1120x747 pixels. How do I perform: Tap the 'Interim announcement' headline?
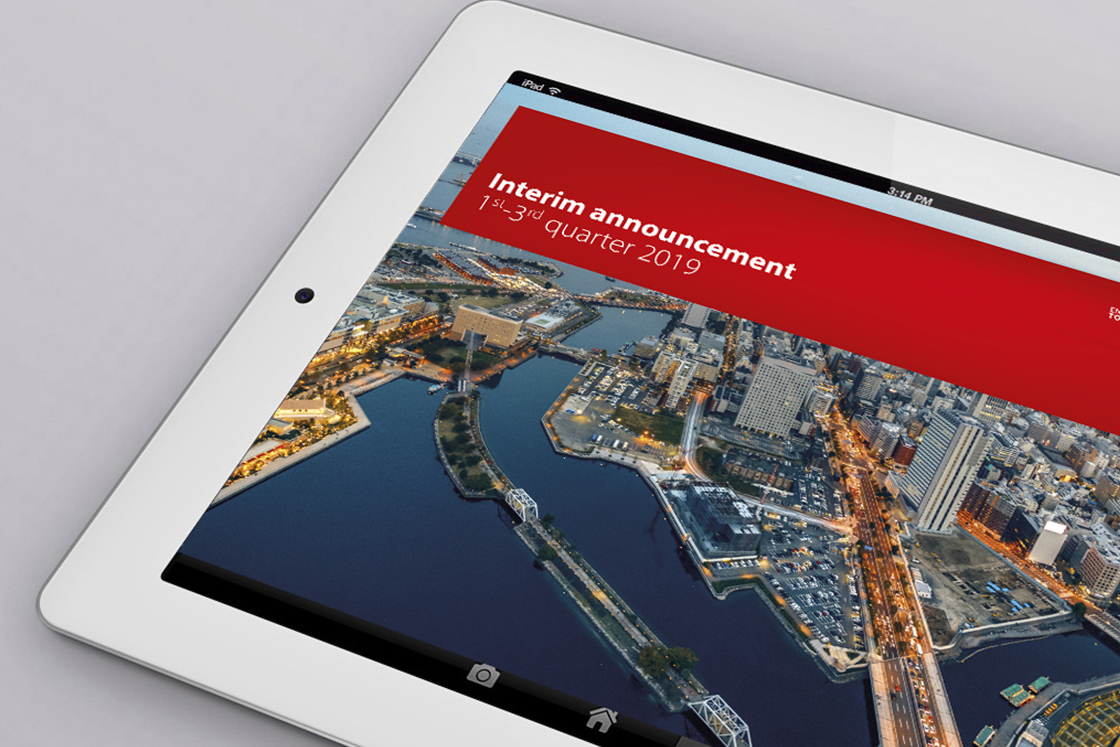click(x=642, y=224)
